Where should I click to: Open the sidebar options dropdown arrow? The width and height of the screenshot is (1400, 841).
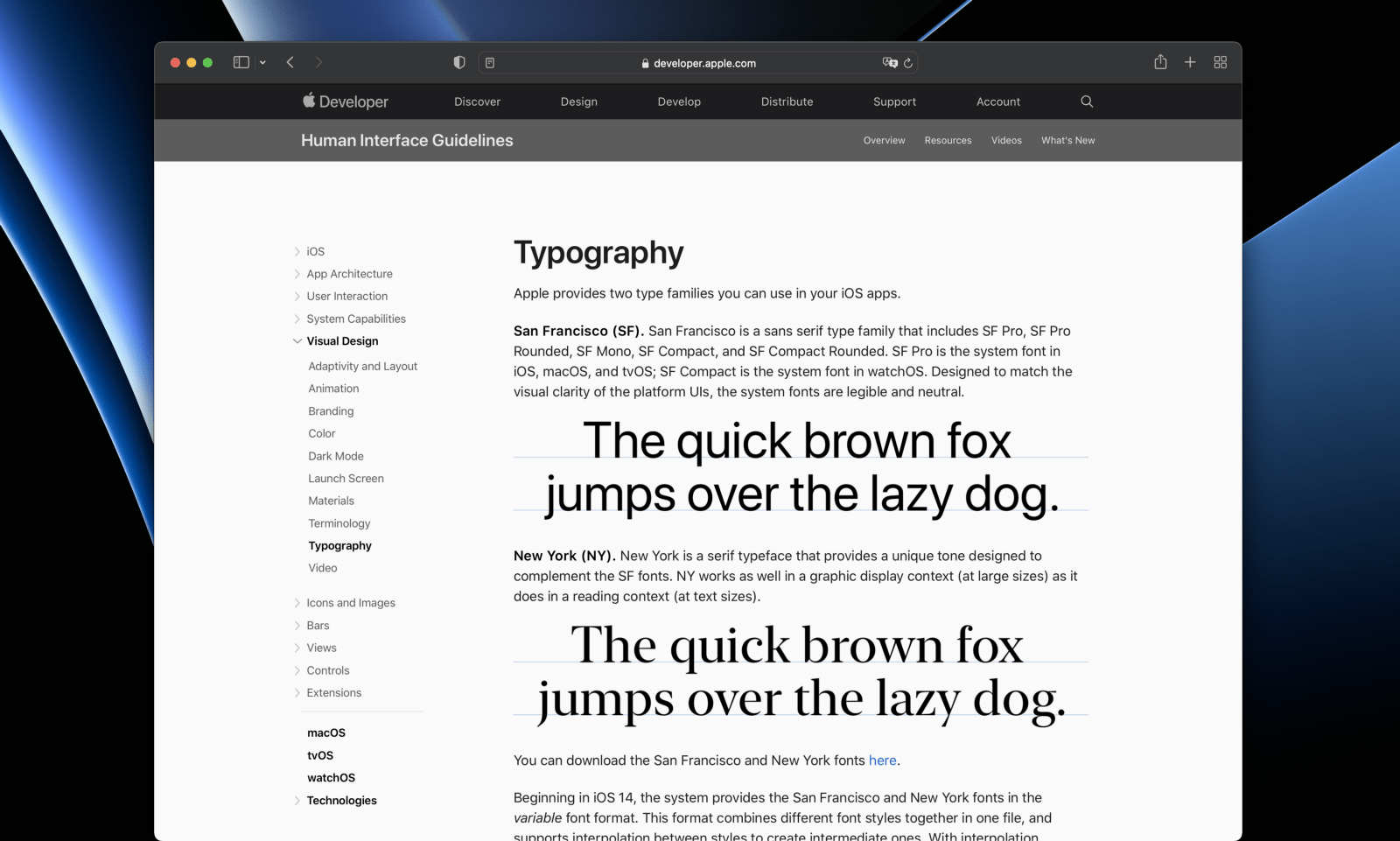click(262, 63)
